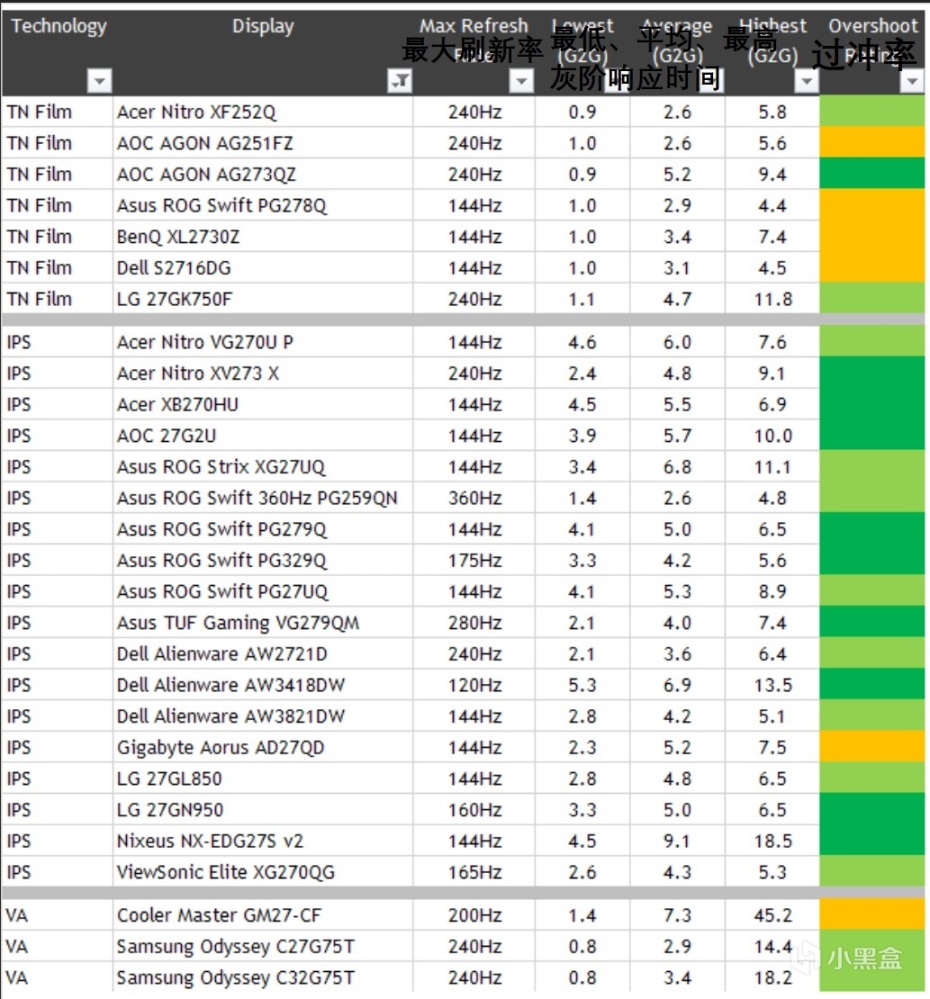Select dark green overshoot cell for Nixeus row
This screenshot has width=930, height=999.
[872, 840]
